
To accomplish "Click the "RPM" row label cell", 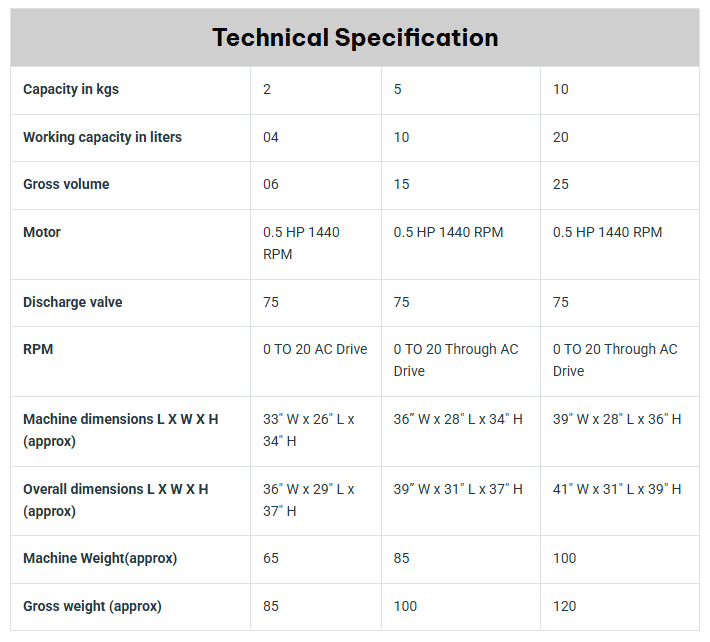I will click(x=38, y=349).
